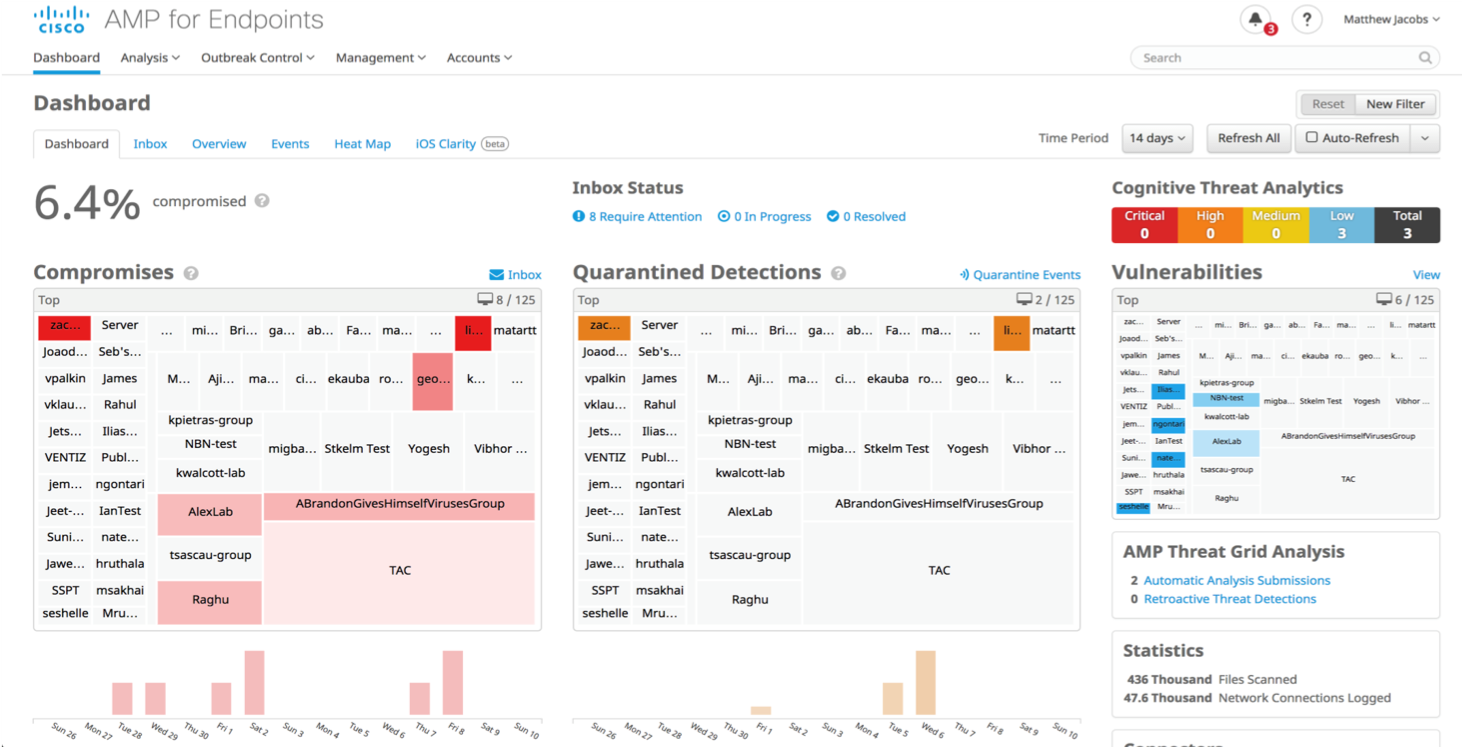Click the search magnifier icon
Image resolution: width=1462 pixels, height=747 pixels.
click(x=1425, y=58)
